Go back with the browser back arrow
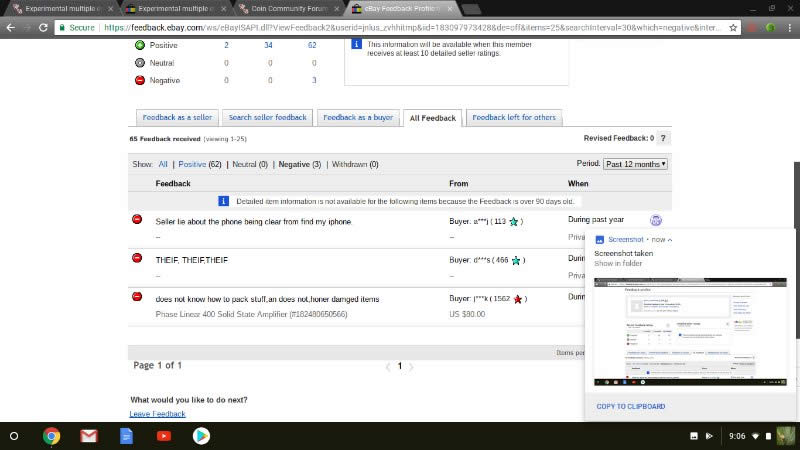This screenshot has height=450, width=800. 11,28
